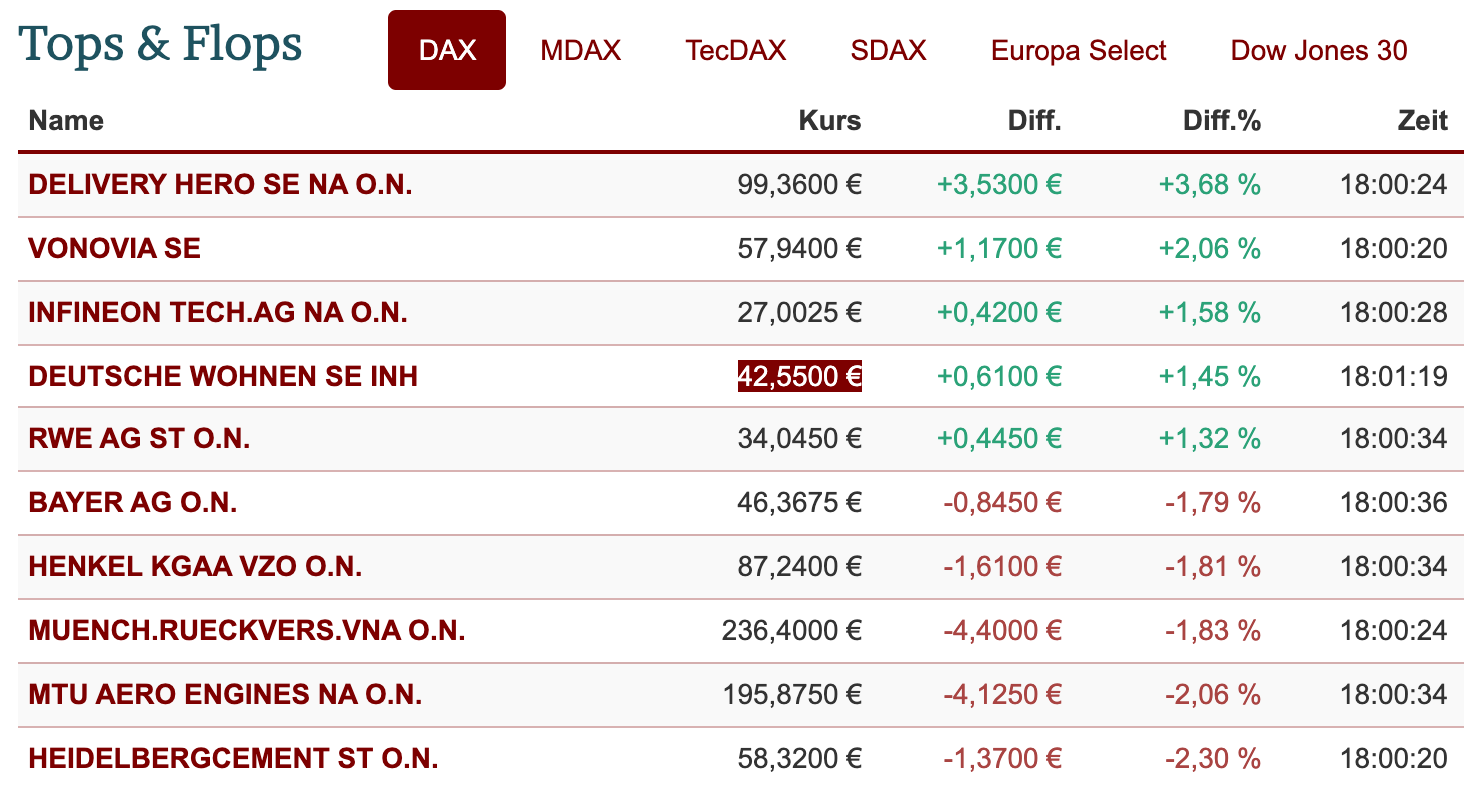Screen dimensions: 1464x806
Task: Select MUENCH.RUECKVERS.VNA O.N. link
Action: point(247,630)
